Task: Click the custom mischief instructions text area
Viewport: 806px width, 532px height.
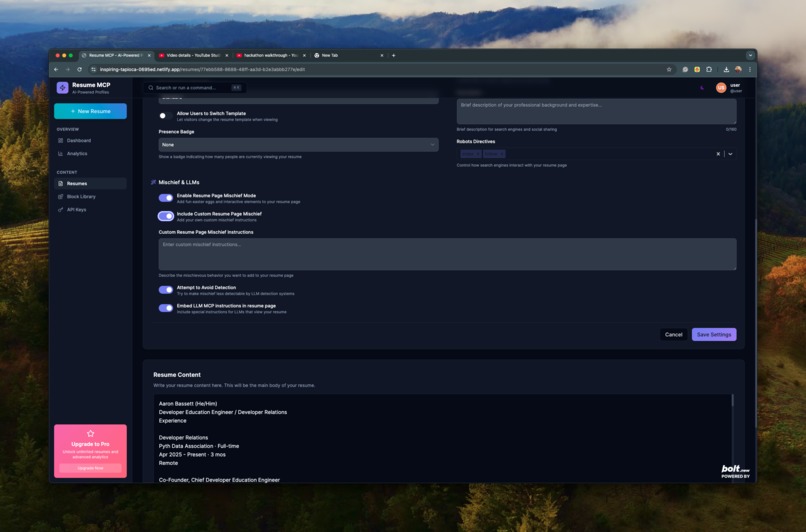Action: (447, 254)
